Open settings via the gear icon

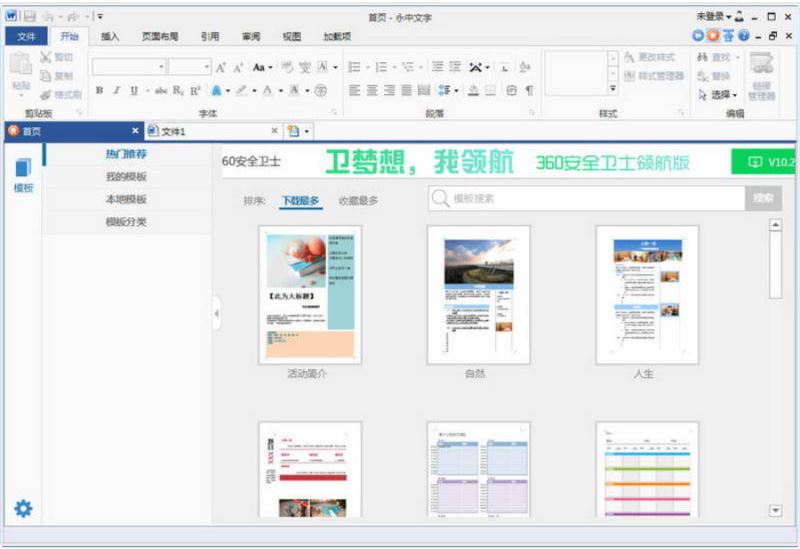23,508
